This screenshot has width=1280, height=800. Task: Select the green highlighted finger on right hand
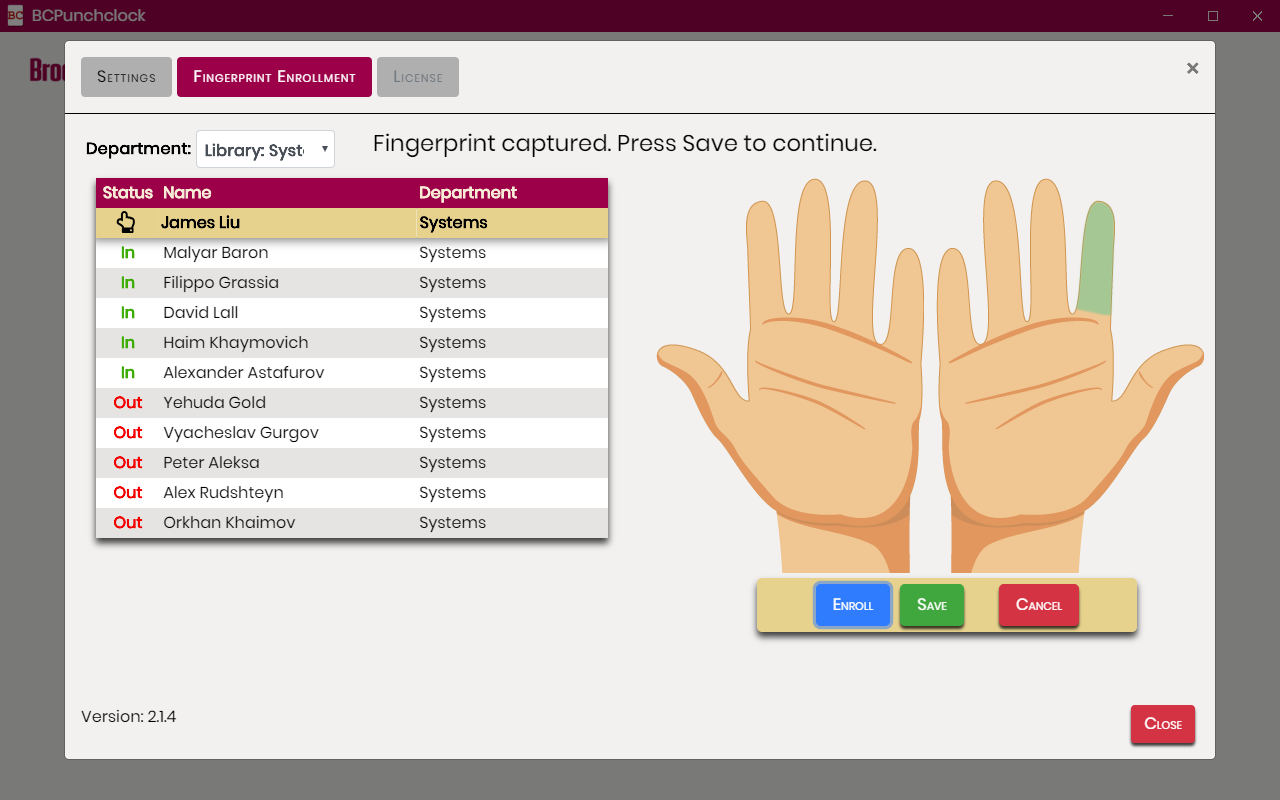[1096, 258]
